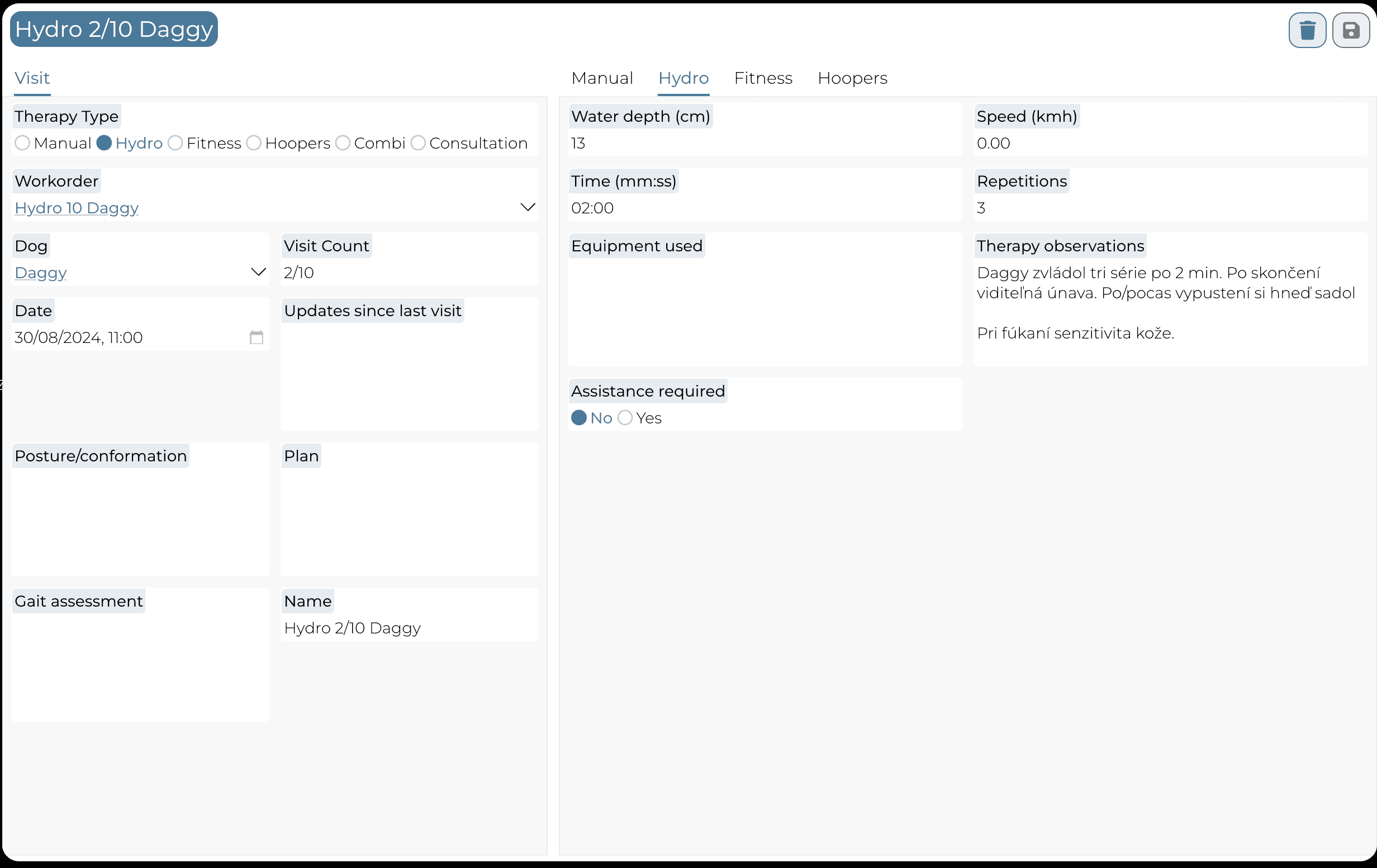Set Assistance required to No
This screenshot has height=868, width=1377.
coord(579,418)
